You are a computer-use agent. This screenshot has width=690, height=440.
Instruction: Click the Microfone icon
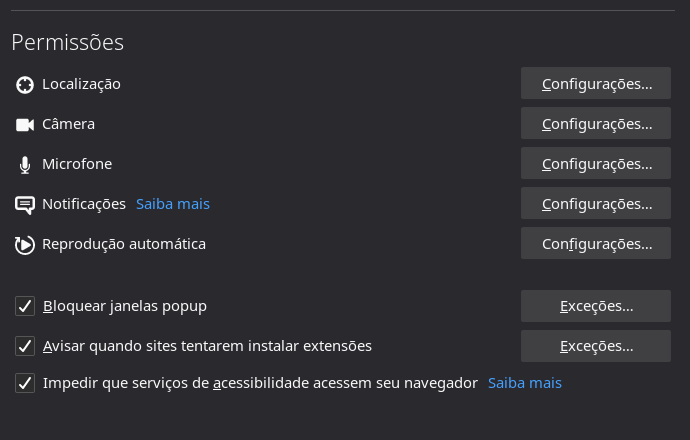25,165
